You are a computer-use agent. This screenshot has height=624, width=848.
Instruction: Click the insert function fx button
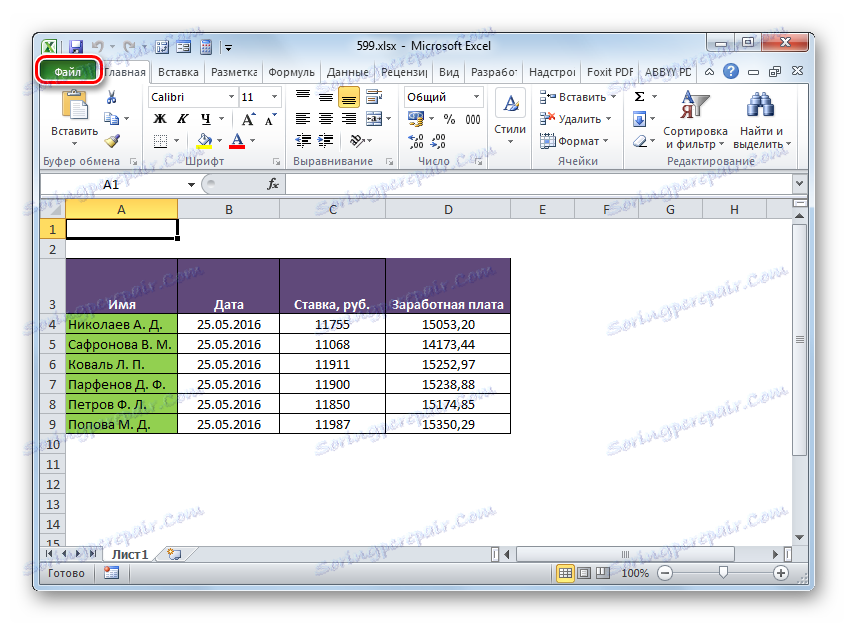pos(273,184)
